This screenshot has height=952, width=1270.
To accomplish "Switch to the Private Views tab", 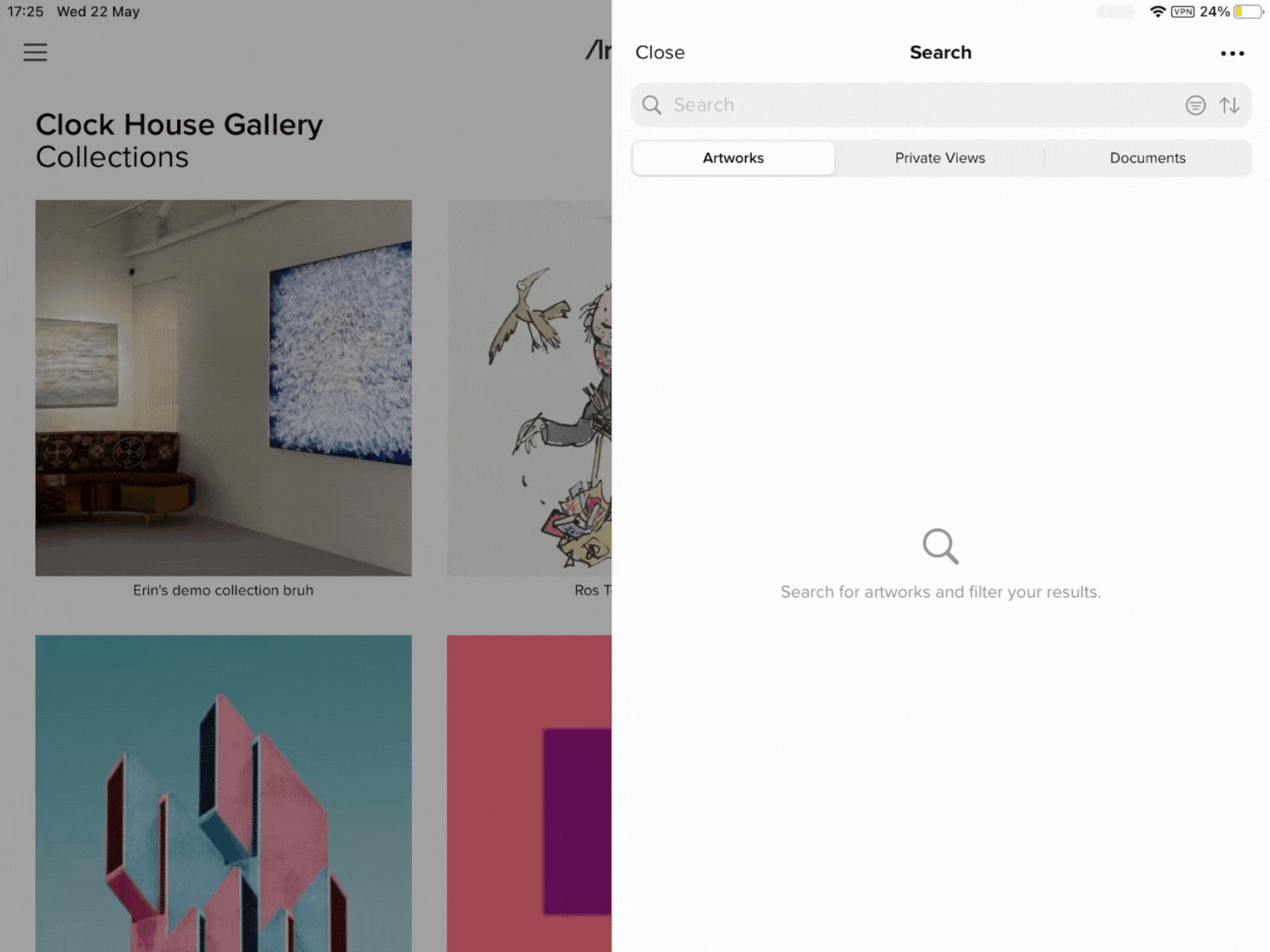I will click(x=940, y=159).
